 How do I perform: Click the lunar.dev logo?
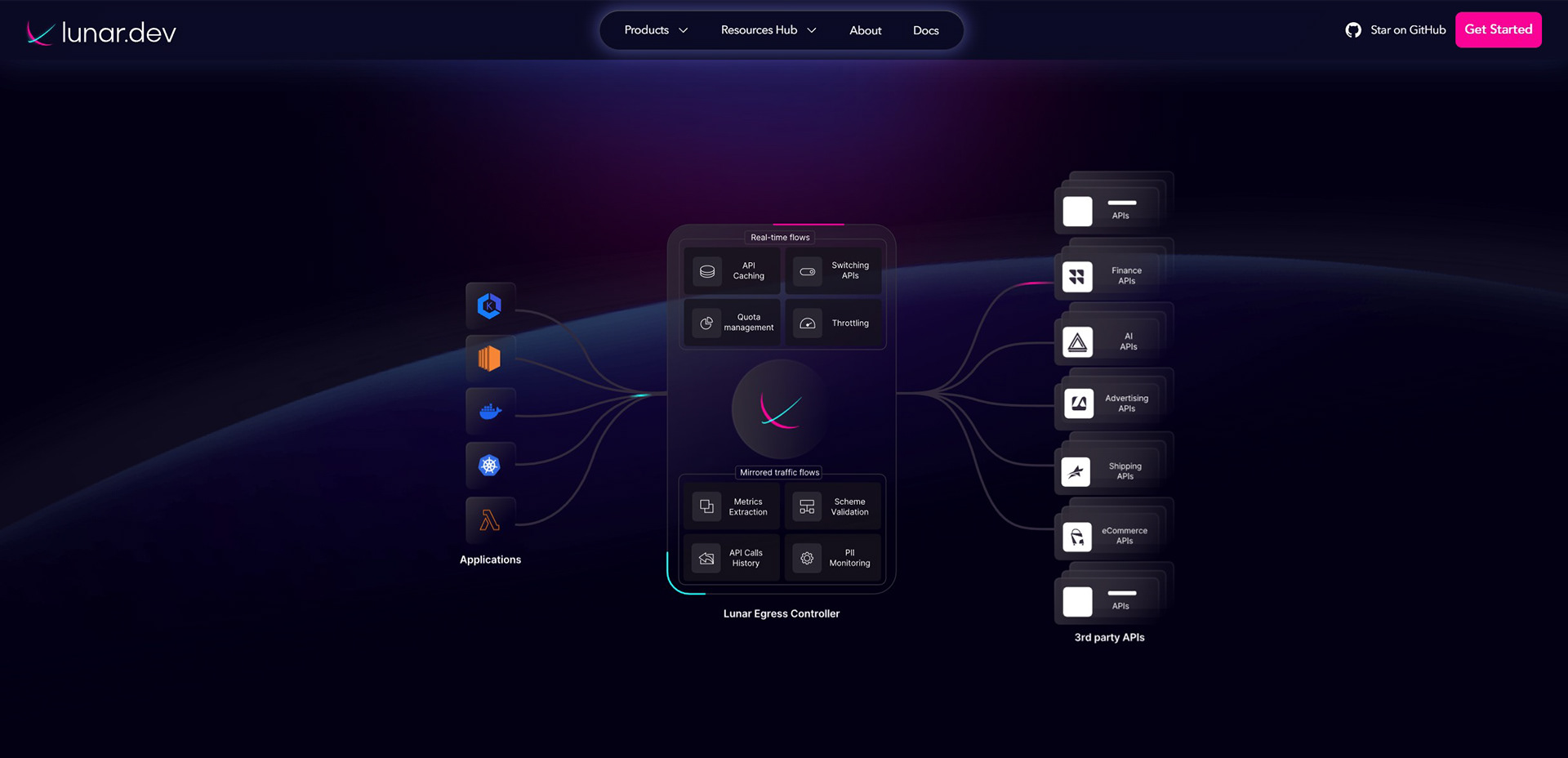tap(101, 32)
